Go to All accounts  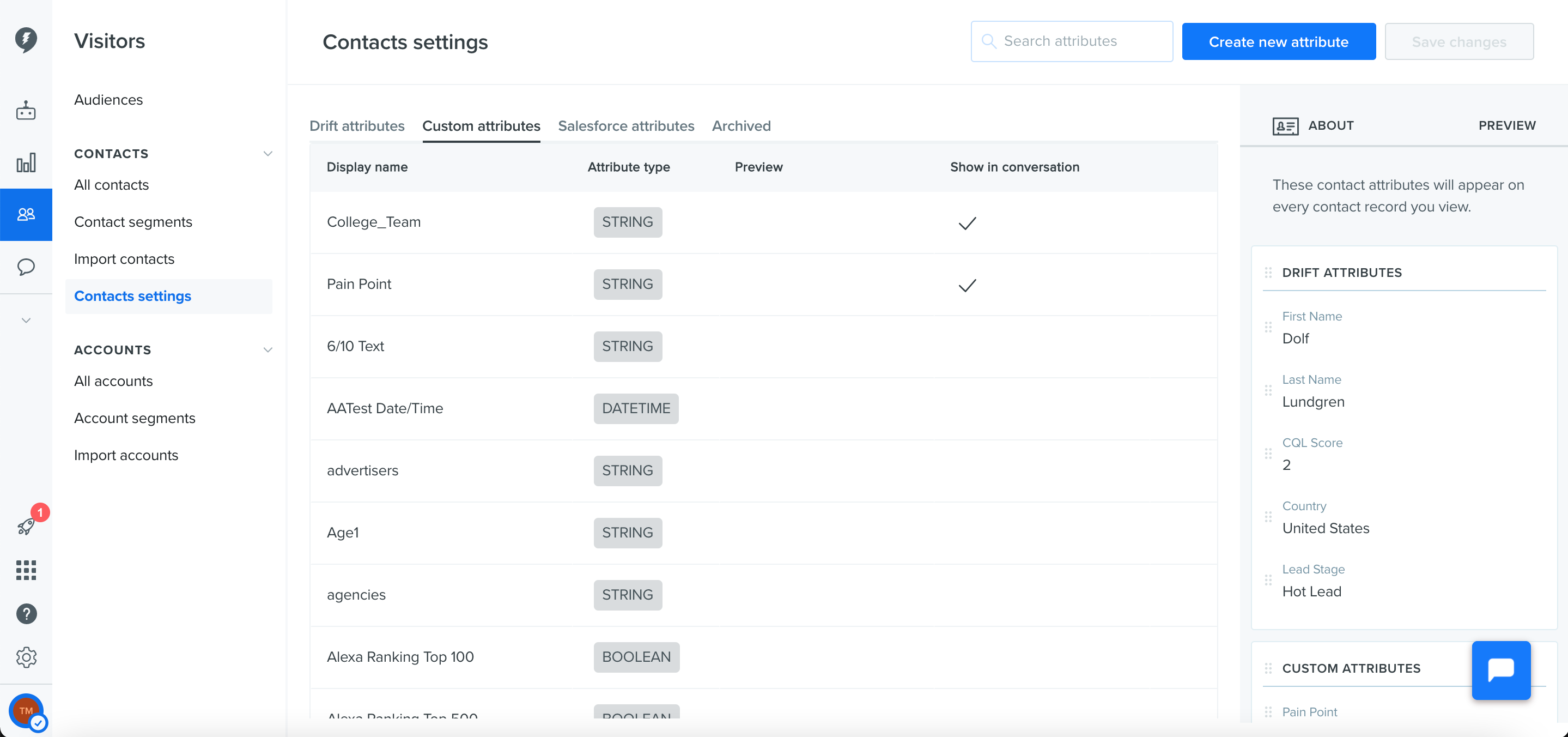point(113,381)
